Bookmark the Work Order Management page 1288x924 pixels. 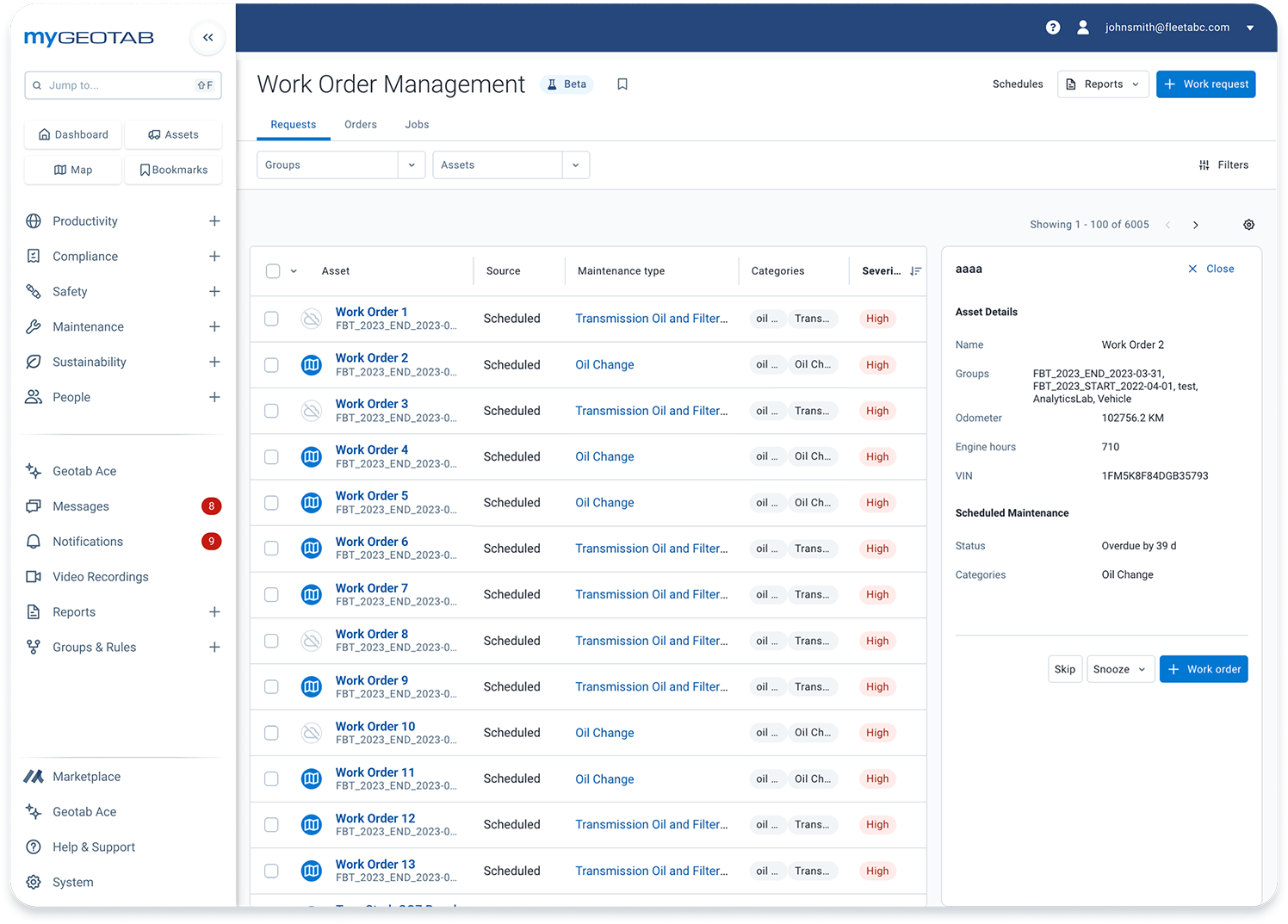pos(622,84)
